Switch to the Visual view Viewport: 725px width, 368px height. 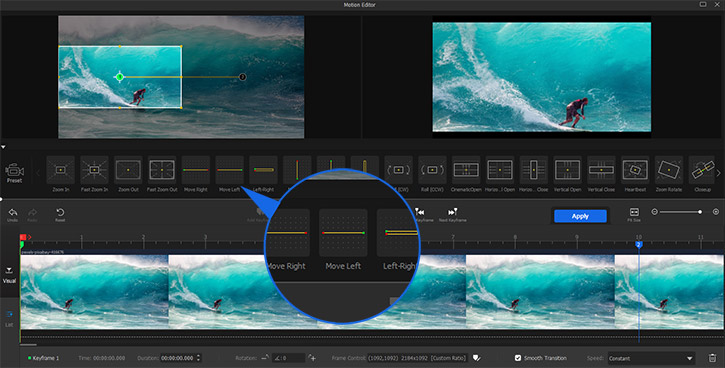(10, 275)
